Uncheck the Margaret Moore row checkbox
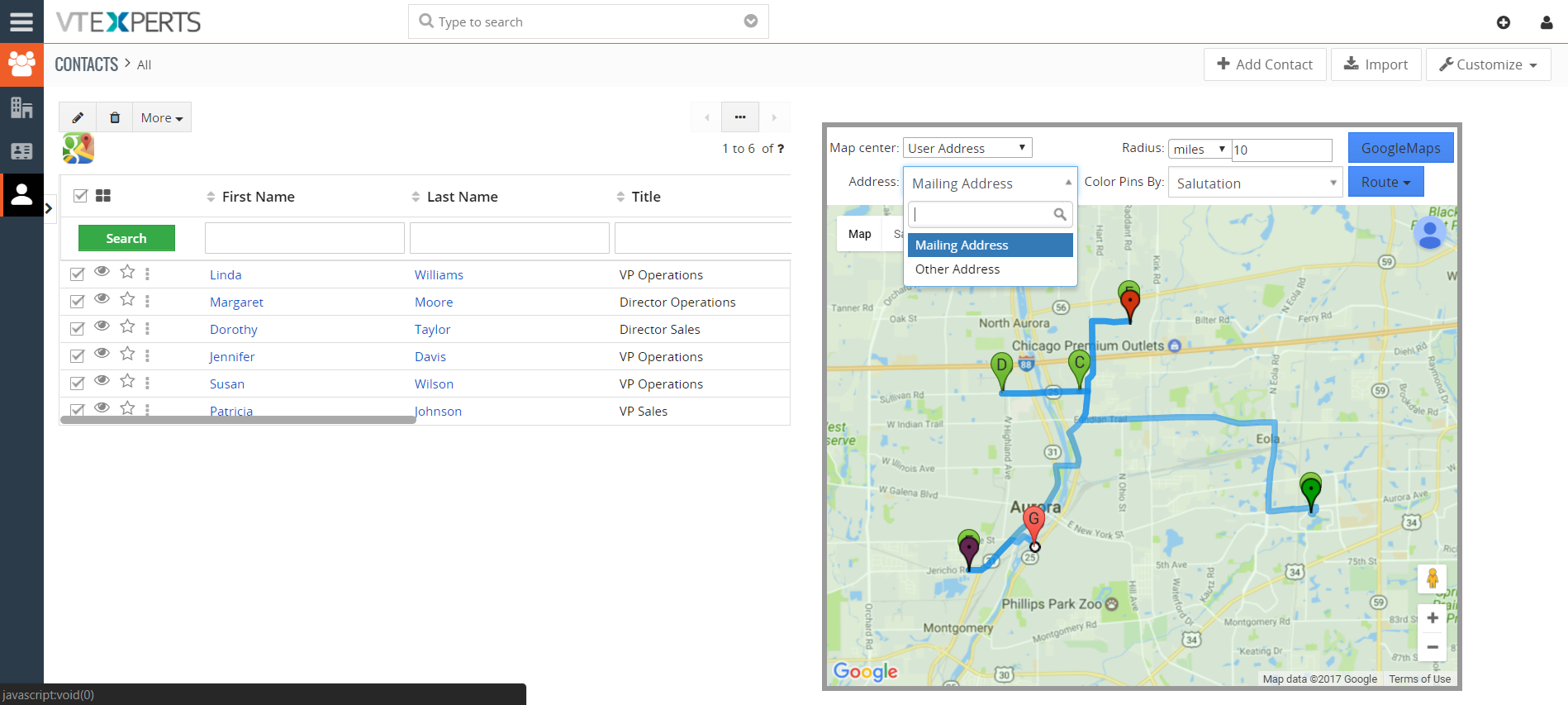This screenshot has width=1568, height=705. point(77,301)
